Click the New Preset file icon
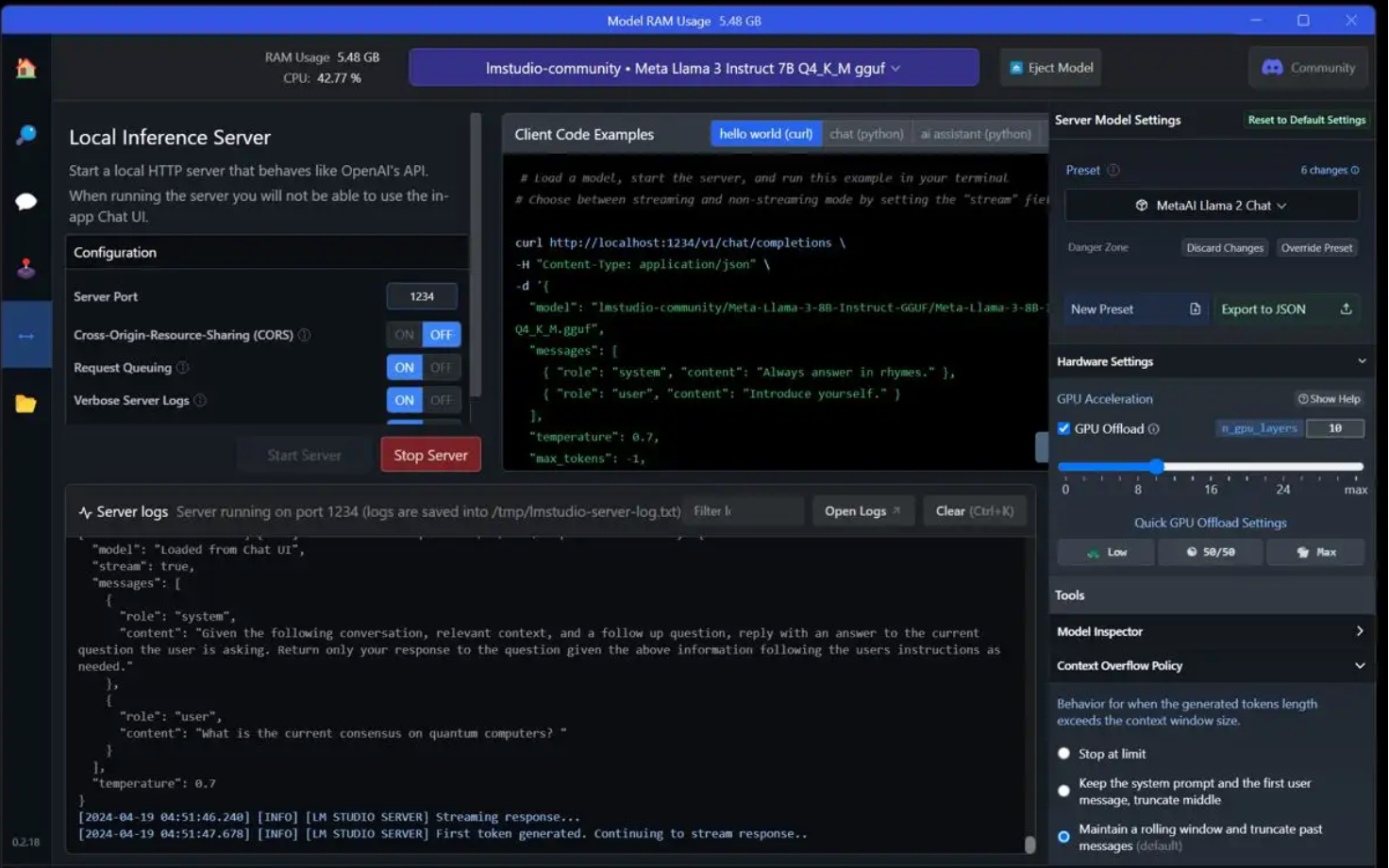 [1195, 309]
